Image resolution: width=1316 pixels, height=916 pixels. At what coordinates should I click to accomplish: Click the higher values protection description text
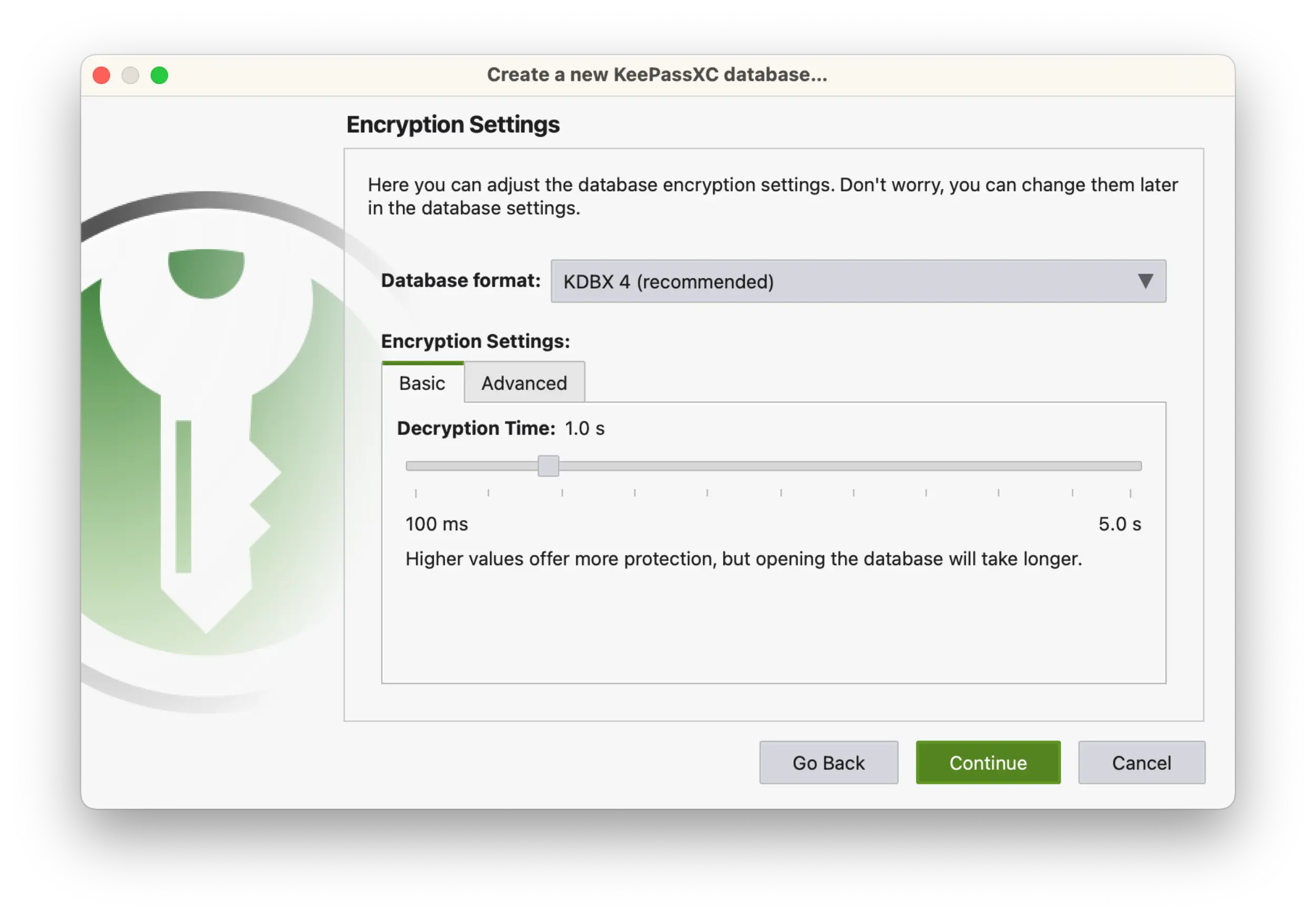pyautogui.click(x=743, y=559)
